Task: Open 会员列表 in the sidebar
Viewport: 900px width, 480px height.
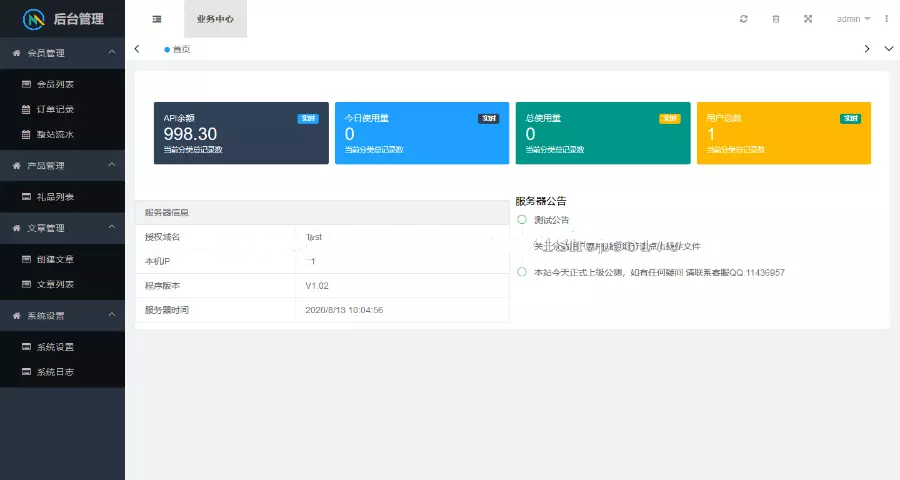Action: click(55, 84)
